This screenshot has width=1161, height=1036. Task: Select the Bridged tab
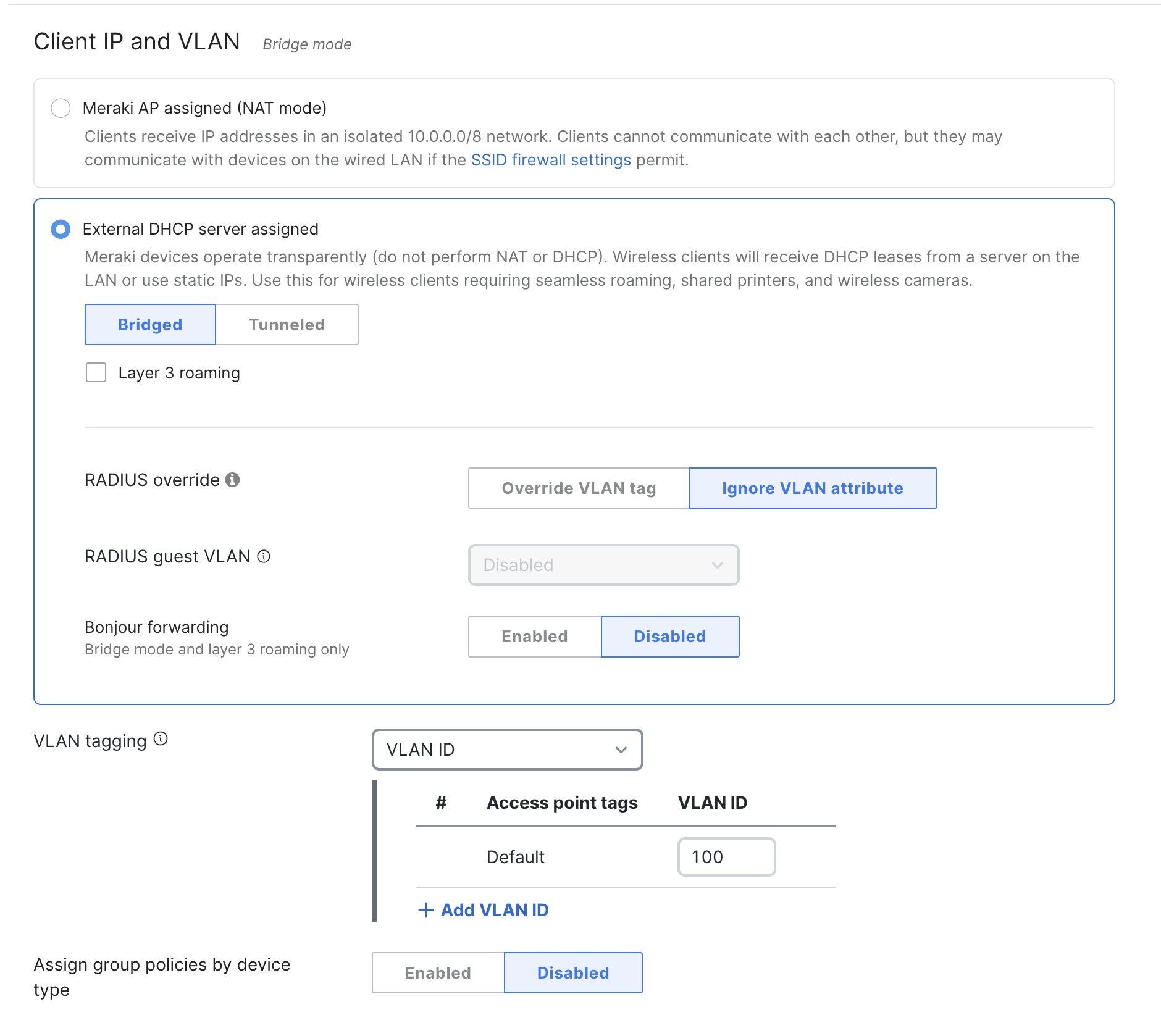pos(149,324)
